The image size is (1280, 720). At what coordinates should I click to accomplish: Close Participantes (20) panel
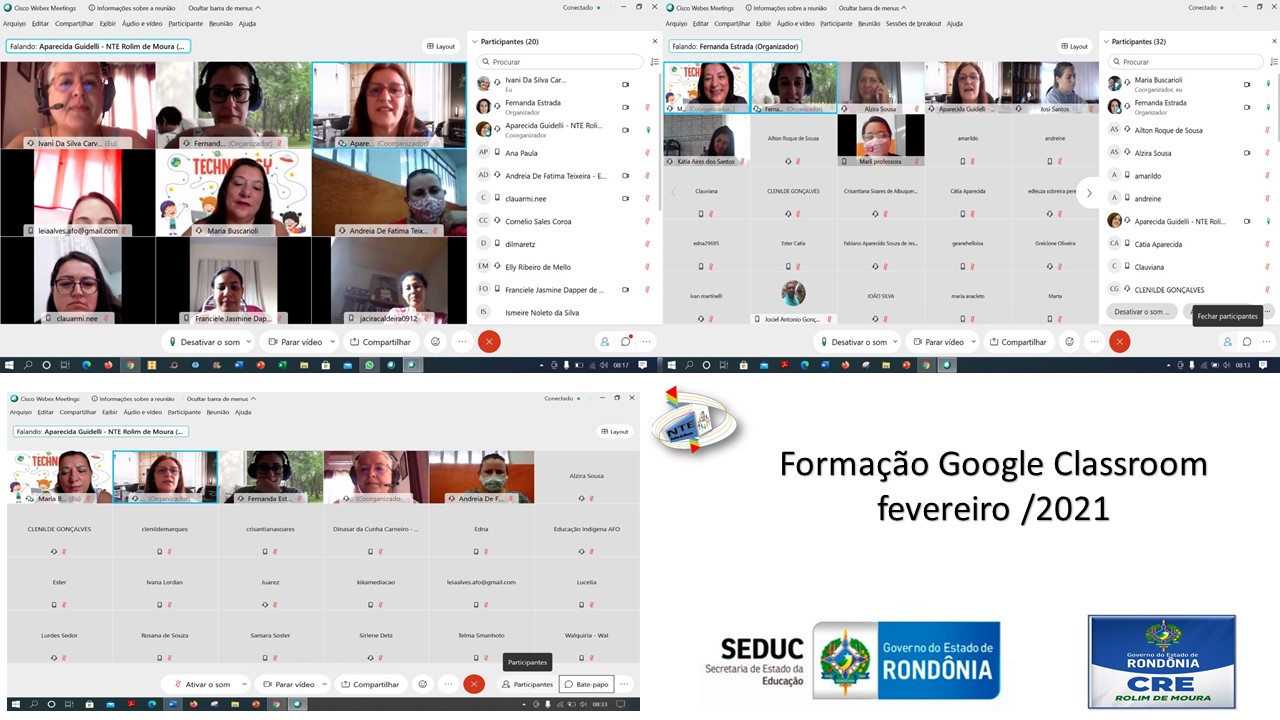[655, 42]
